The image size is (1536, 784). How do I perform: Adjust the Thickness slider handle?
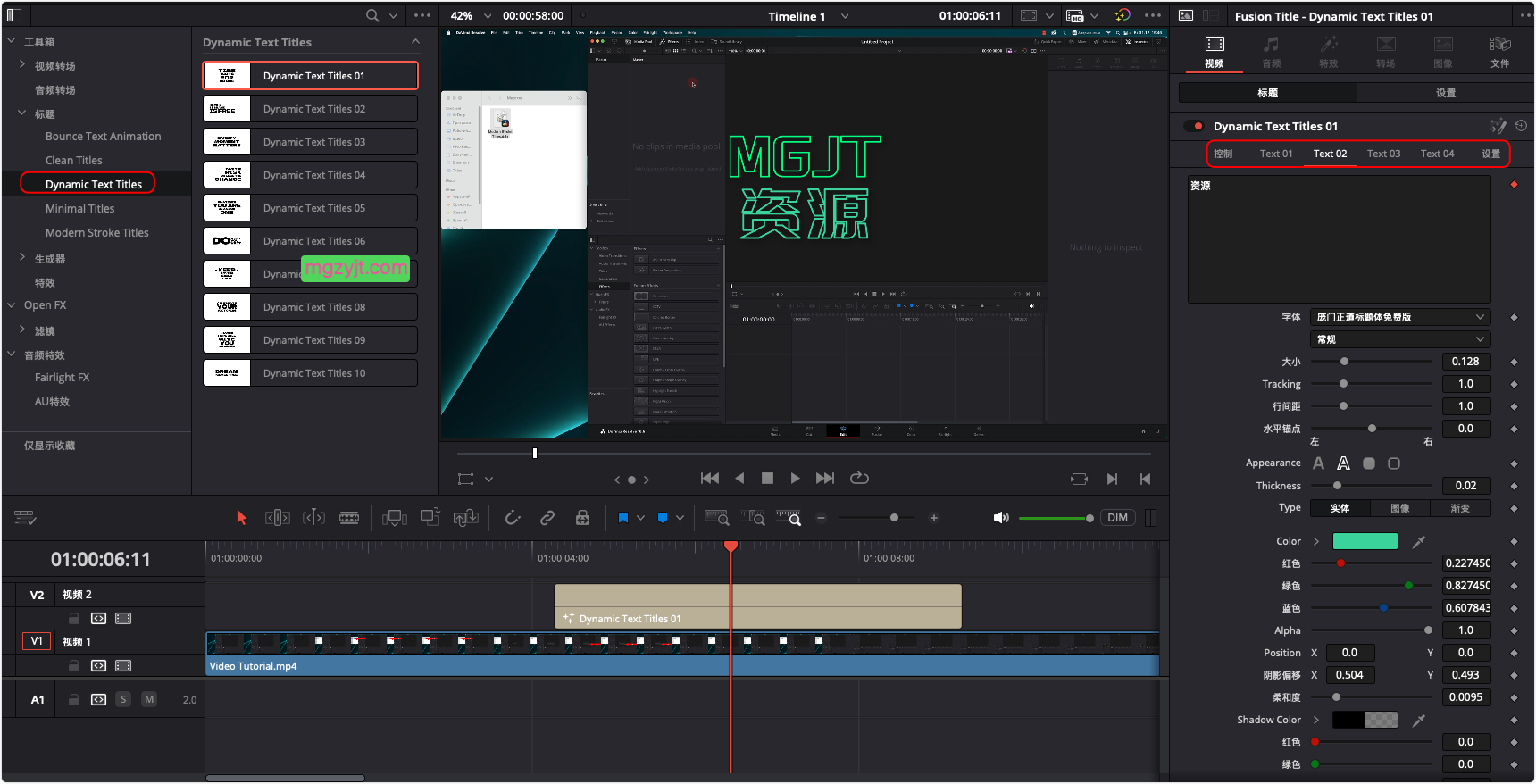1337,486
